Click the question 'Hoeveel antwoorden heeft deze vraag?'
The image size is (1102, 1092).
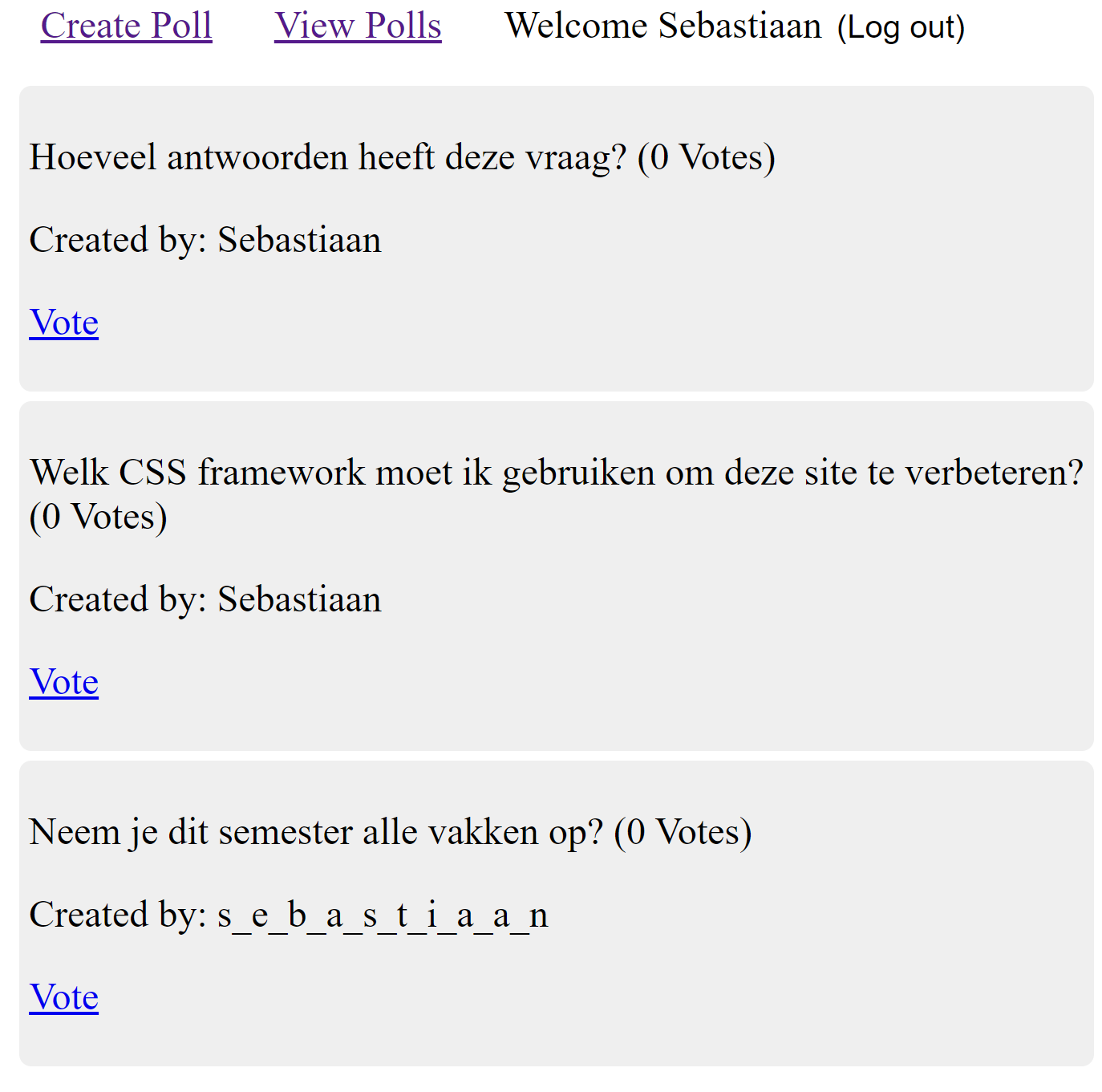pos(327,157)
